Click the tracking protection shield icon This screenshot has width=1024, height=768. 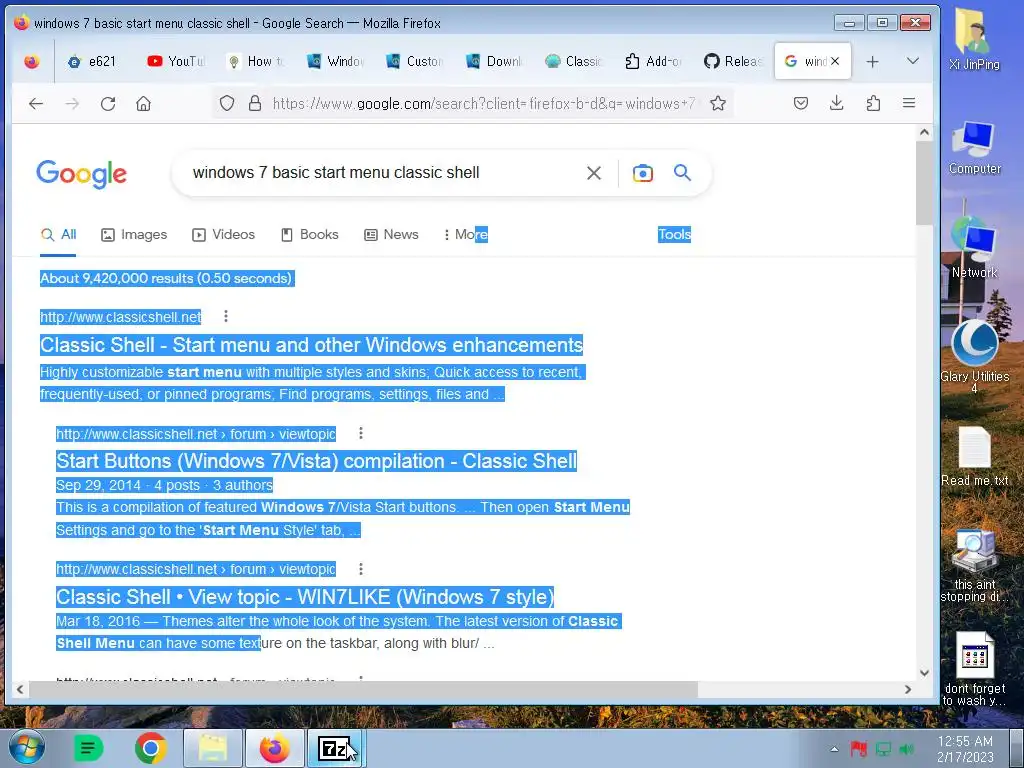[227, 103]
